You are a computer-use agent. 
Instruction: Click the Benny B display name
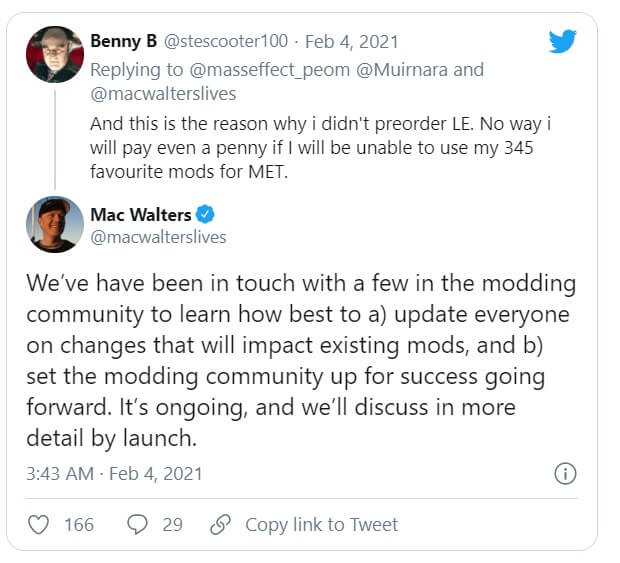pos(124,41)
